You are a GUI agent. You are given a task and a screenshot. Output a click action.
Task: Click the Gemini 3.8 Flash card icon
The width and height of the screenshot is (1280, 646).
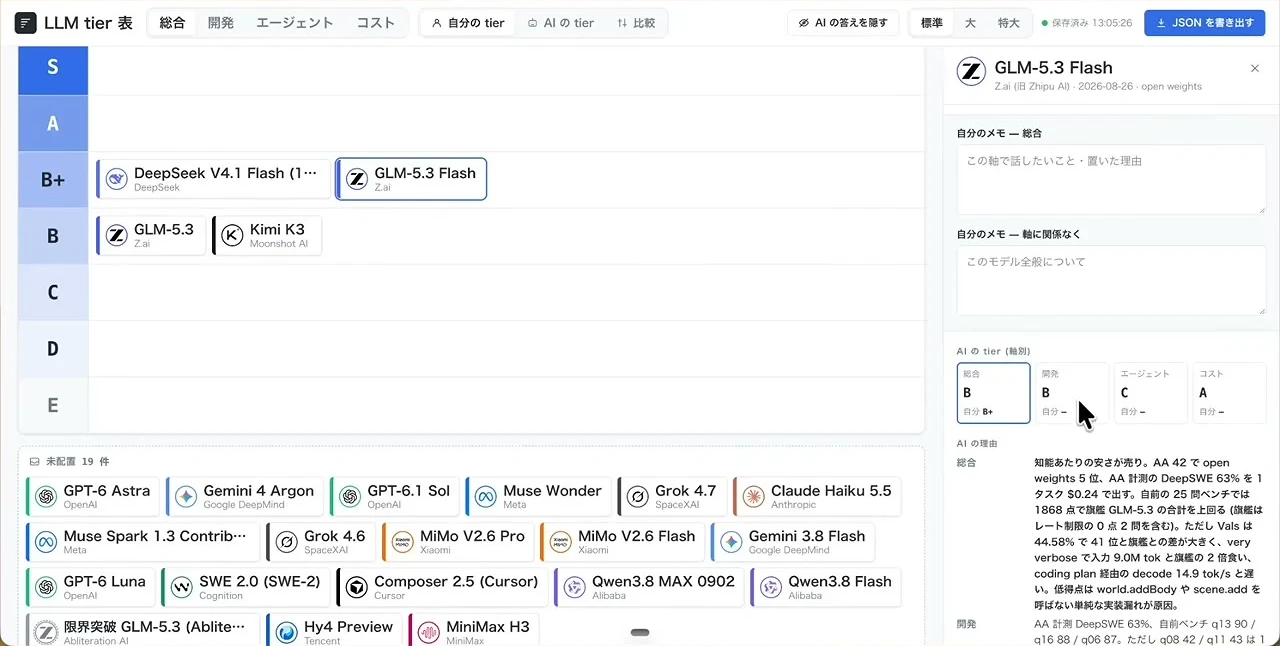click(731, 542)
